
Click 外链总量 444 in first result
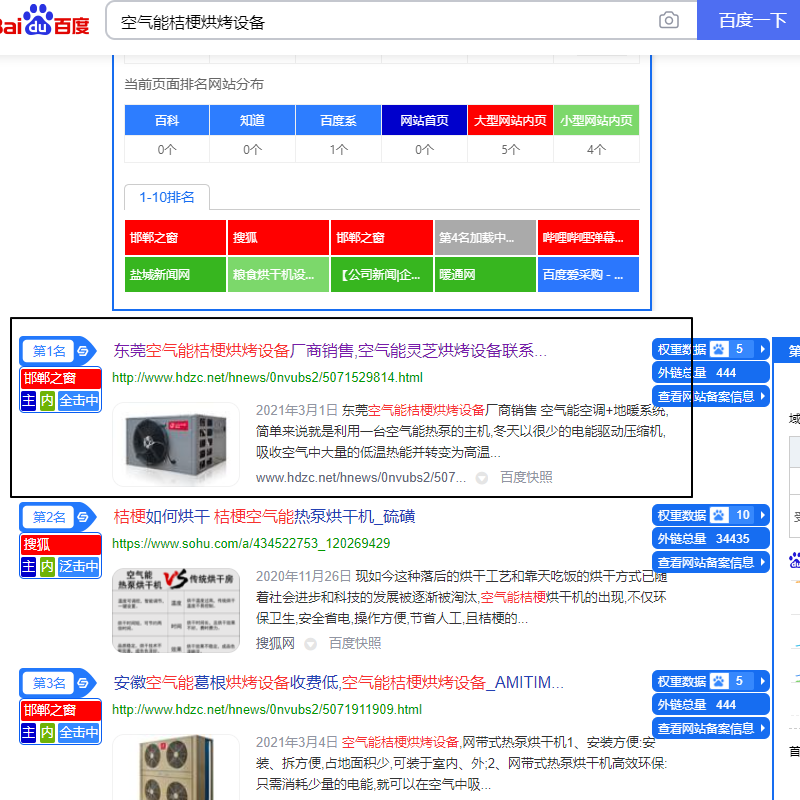click(710, 373)
